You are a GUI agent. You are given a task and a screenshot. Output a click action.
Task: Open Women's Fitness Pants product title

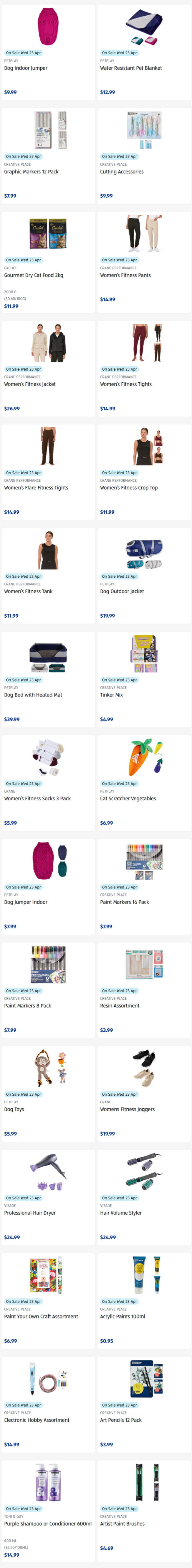coord(125,275)
